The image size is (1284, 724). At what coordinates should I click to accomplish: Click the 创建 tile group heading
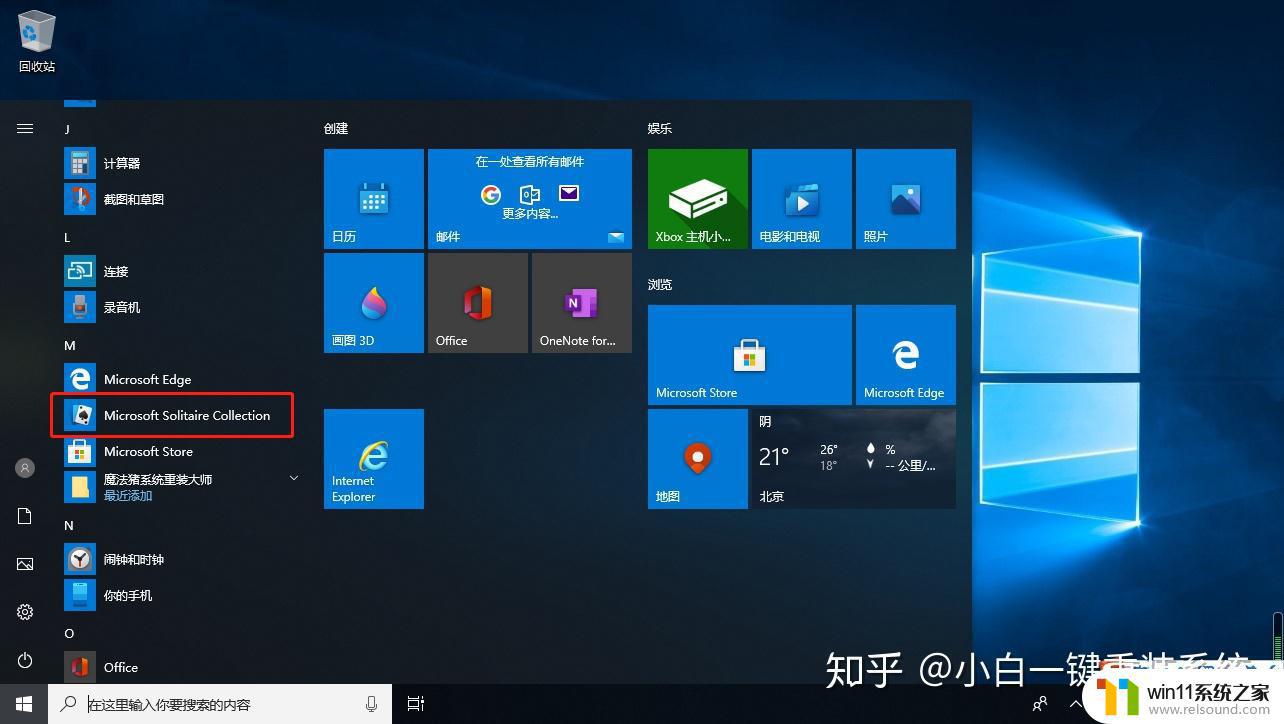tap(336, 129)
